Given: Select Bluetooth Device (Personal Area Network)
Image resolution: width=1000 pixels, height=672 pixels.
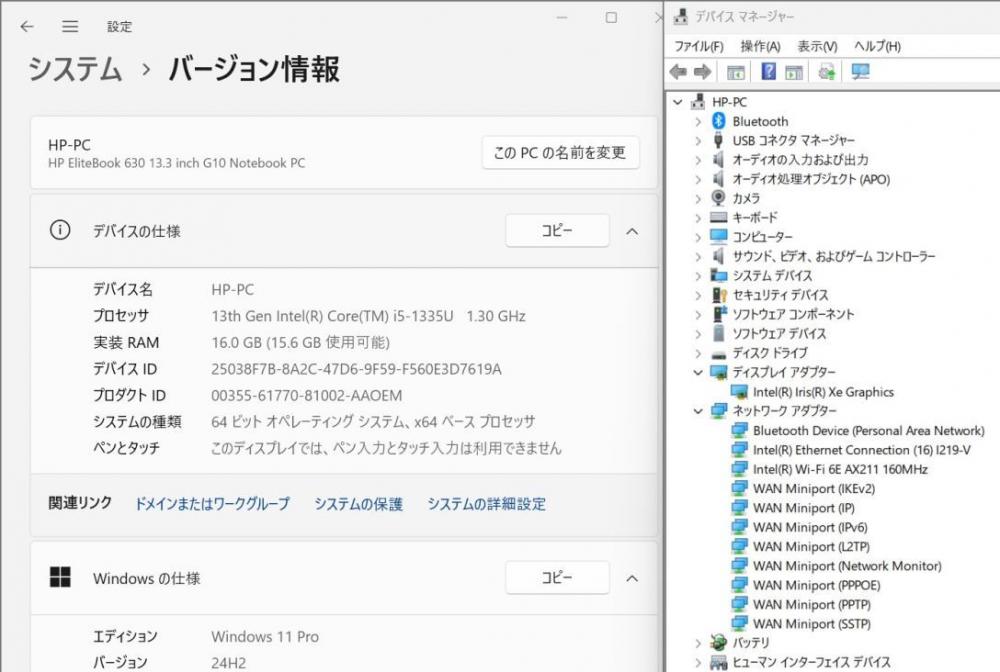Looking at the screenshot, I should point(869,431).
